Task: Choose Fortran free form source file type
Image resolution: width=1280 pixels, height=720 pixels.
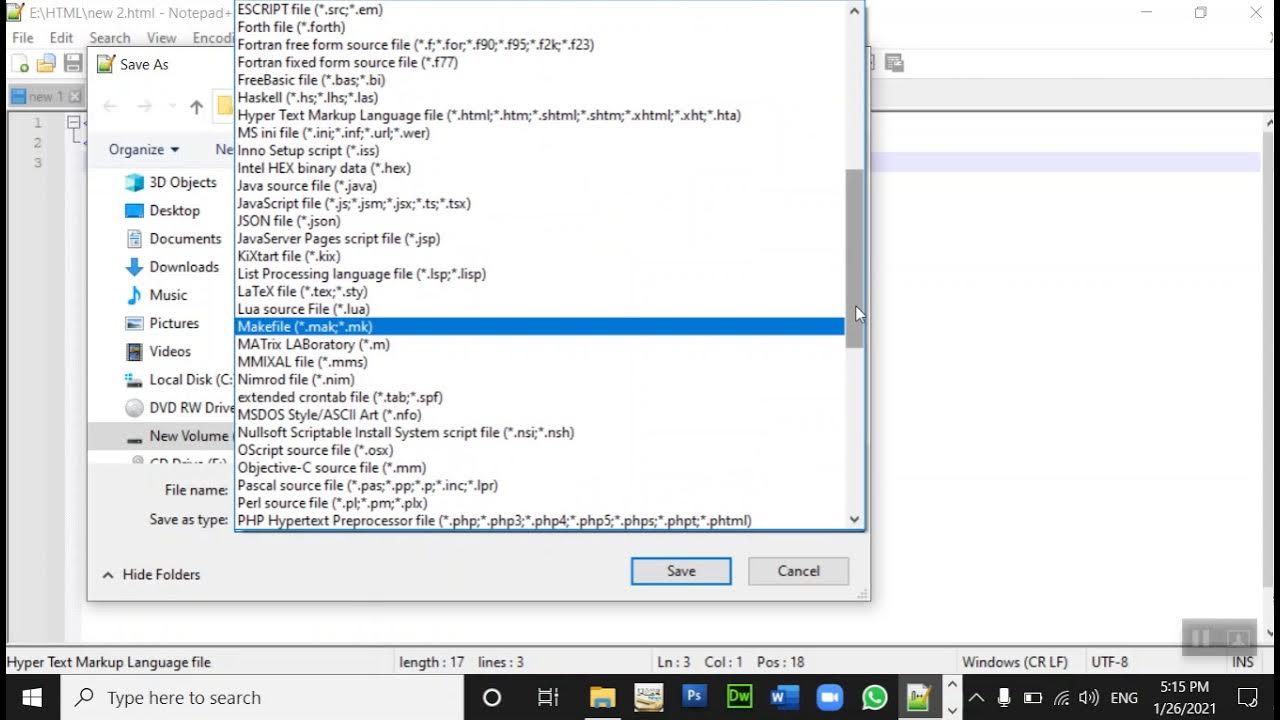Action: pyautogui.click(x=540, y=45)
